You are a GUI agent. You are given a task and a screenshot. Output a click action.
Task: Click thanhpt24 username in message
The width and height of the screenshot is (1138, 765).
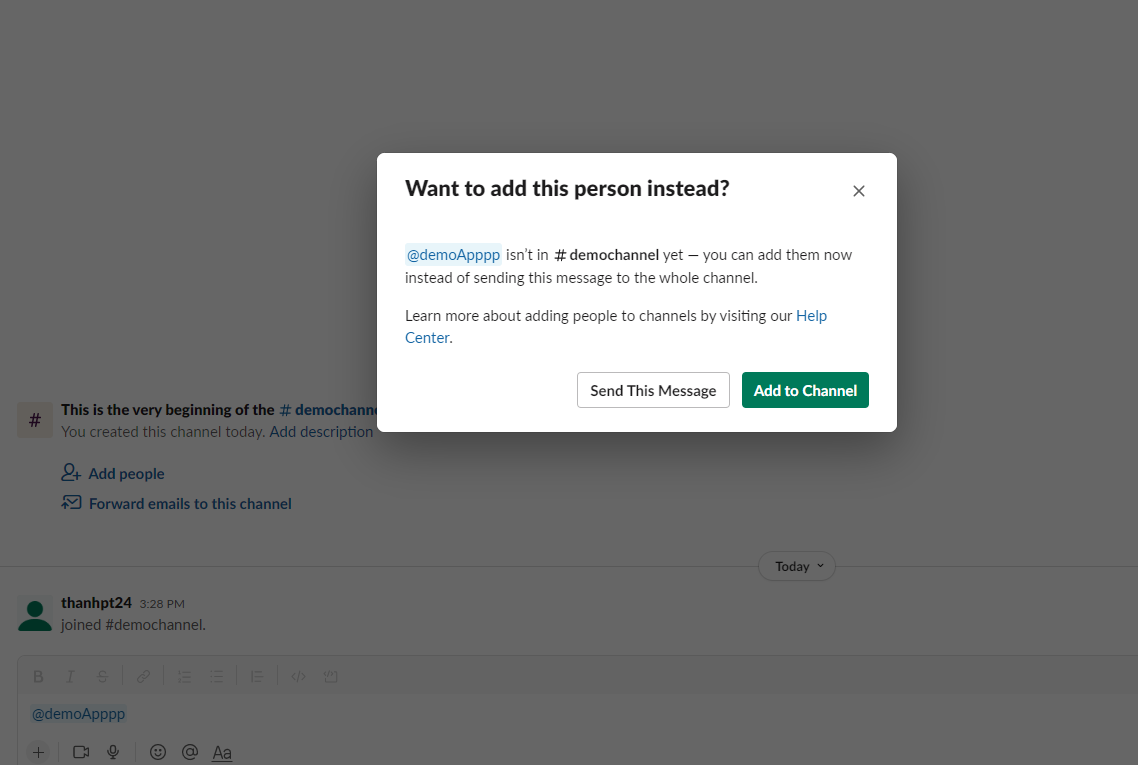pyautogui.click(x=97, y=603)
